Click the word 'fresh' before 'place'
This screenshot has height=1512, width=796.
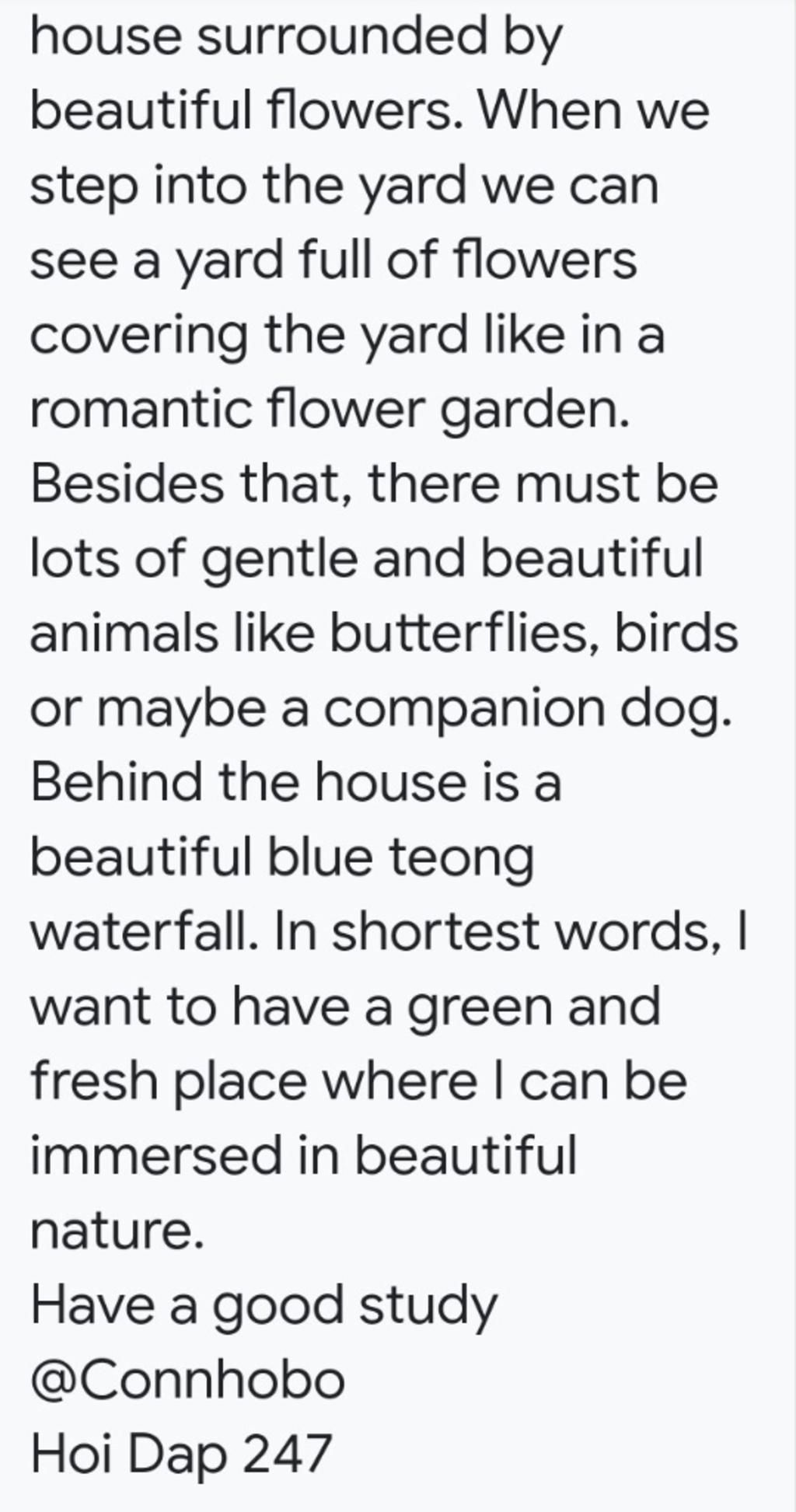click(x=94, y=1080)
